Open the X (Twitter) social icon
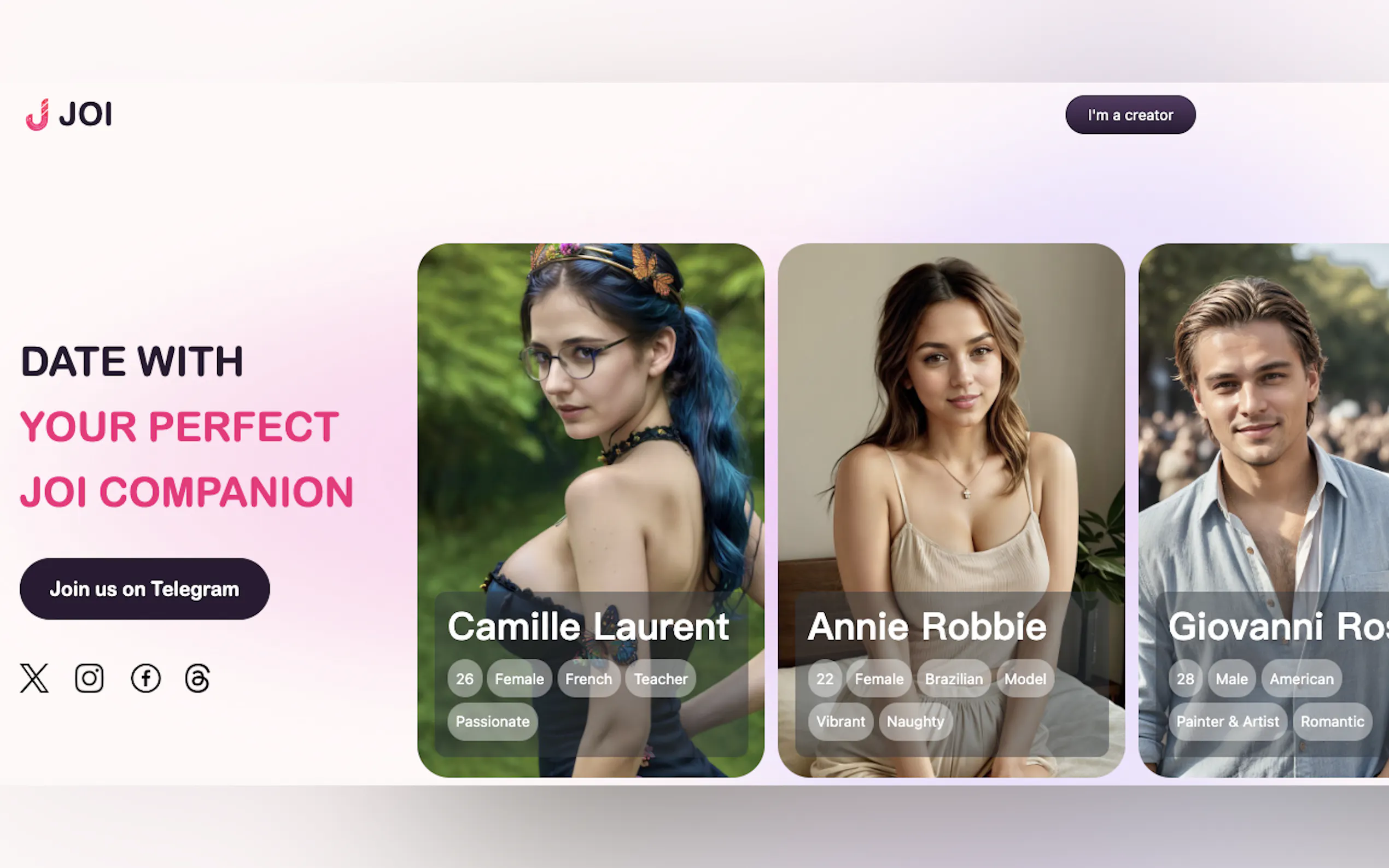1389x868 pixels. 34,678
